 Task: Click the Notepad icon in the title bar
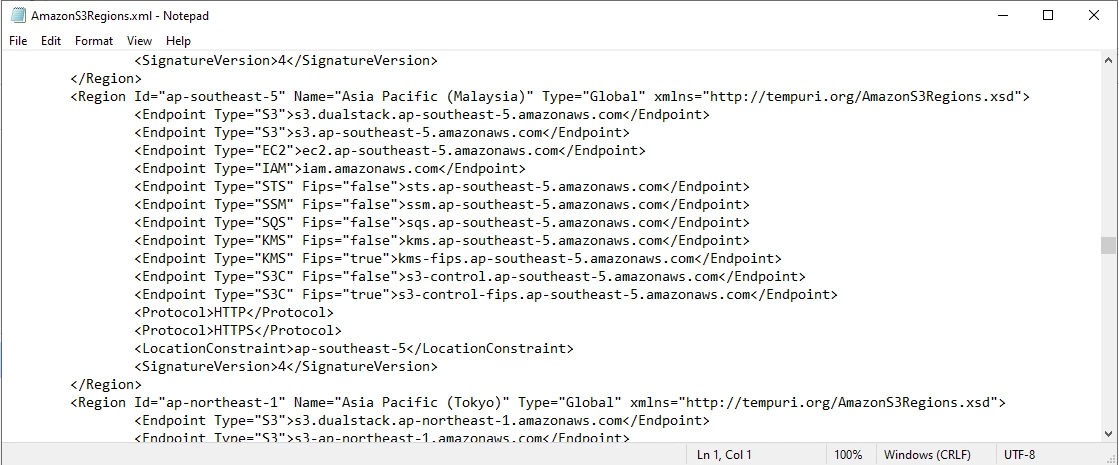coord(17,16)
